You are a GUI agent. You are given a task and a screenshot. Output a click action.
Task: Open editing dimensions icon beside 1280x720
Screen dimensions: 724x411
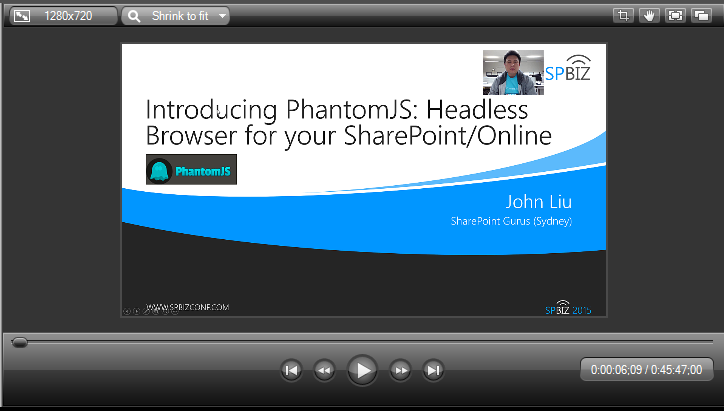22,16
